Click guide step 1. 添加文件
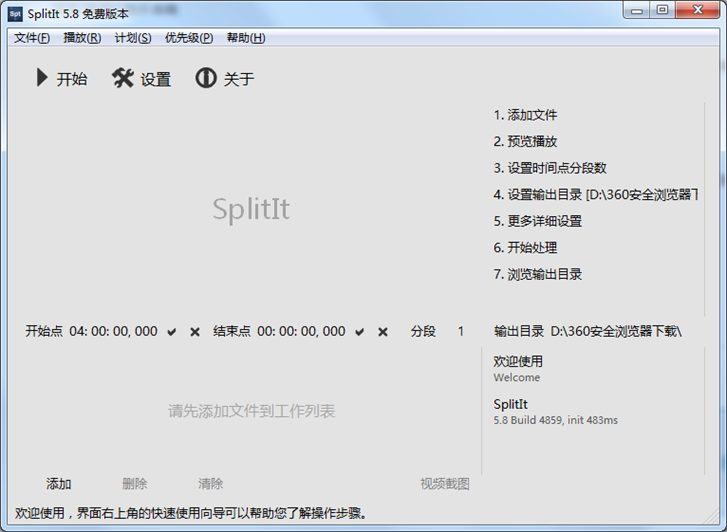The width and height of the screenshot is (727, 532). (525, 115)
